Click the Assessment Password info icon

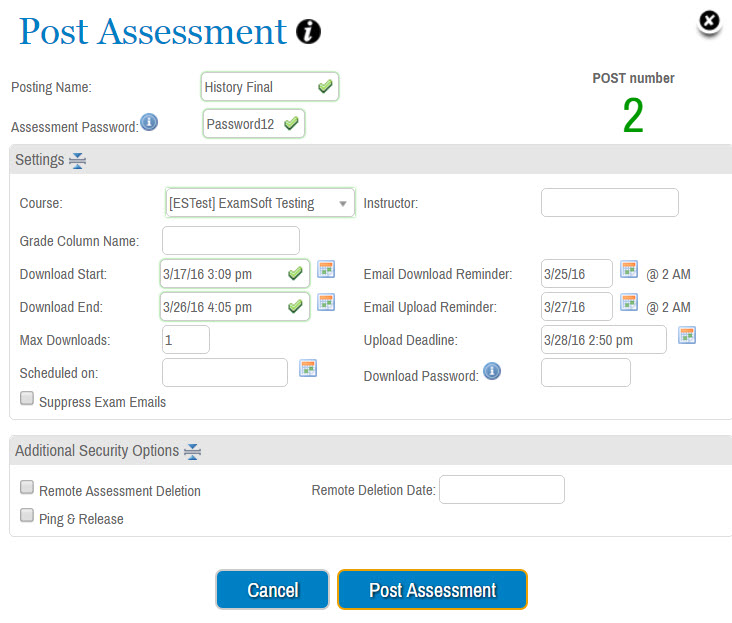point(149,122)
